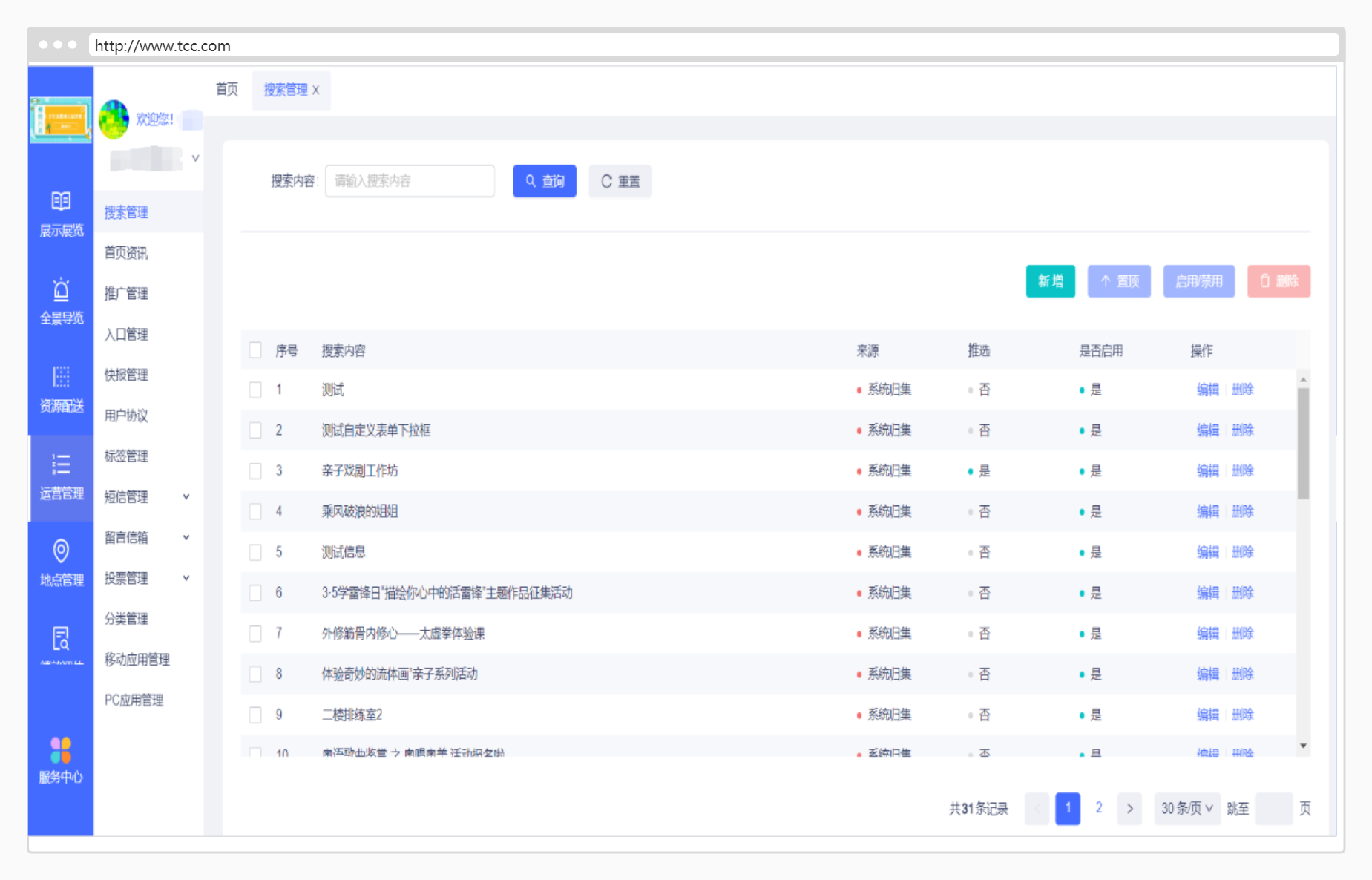Delete the 测试 row via 删除 link

point(1242,390)
